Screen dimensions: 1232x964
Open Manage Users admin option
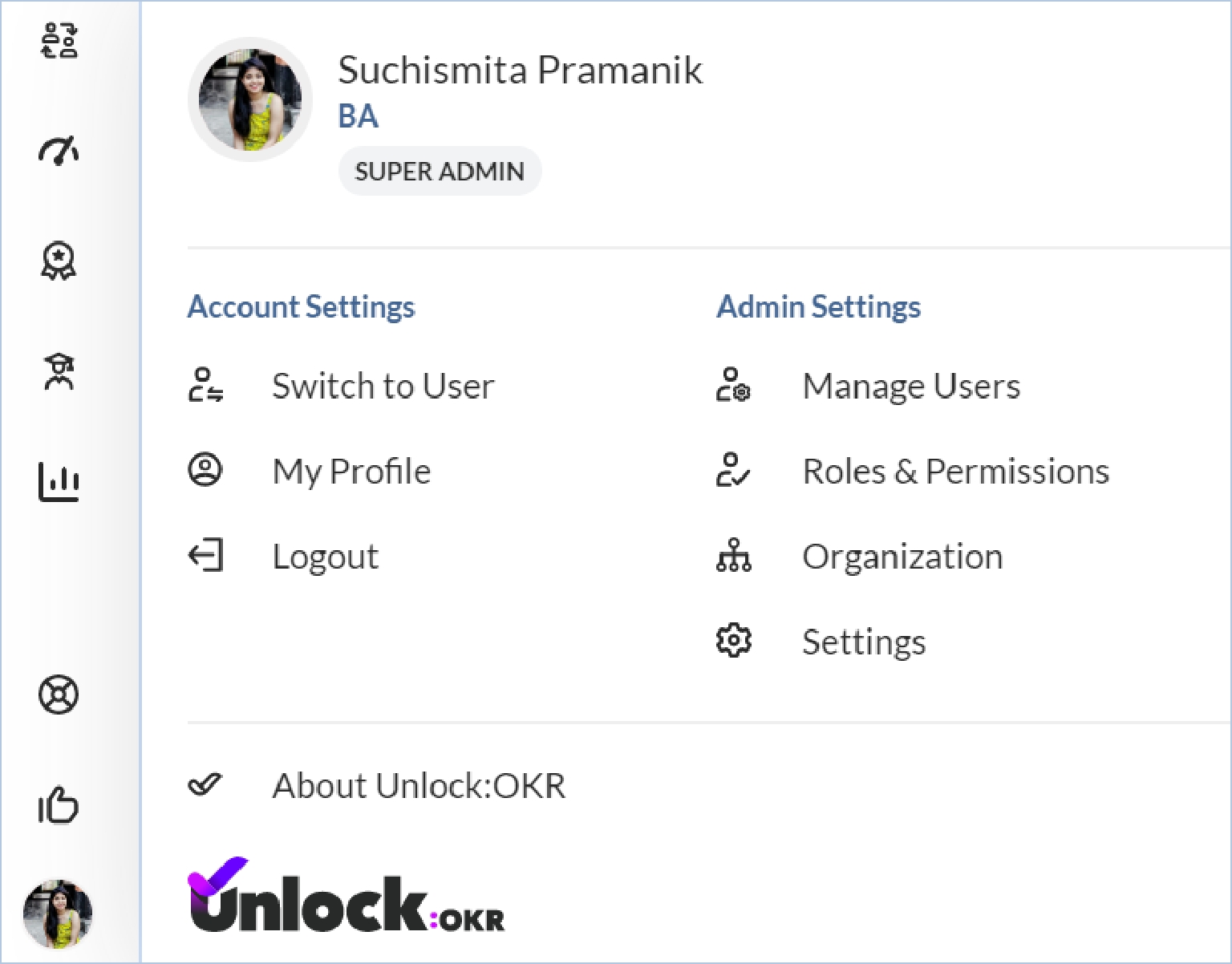[x=911, y=386]
